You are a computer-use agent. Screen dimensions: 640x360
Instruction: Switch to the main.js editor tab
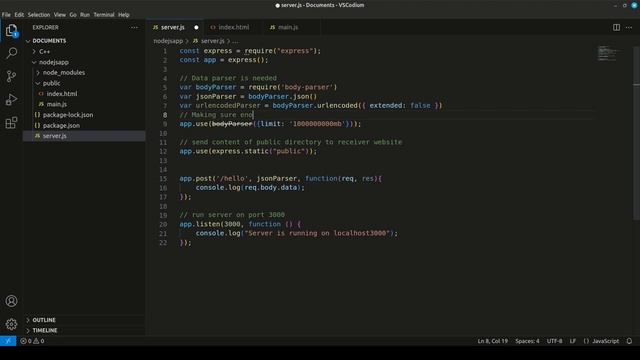[288, 27]
